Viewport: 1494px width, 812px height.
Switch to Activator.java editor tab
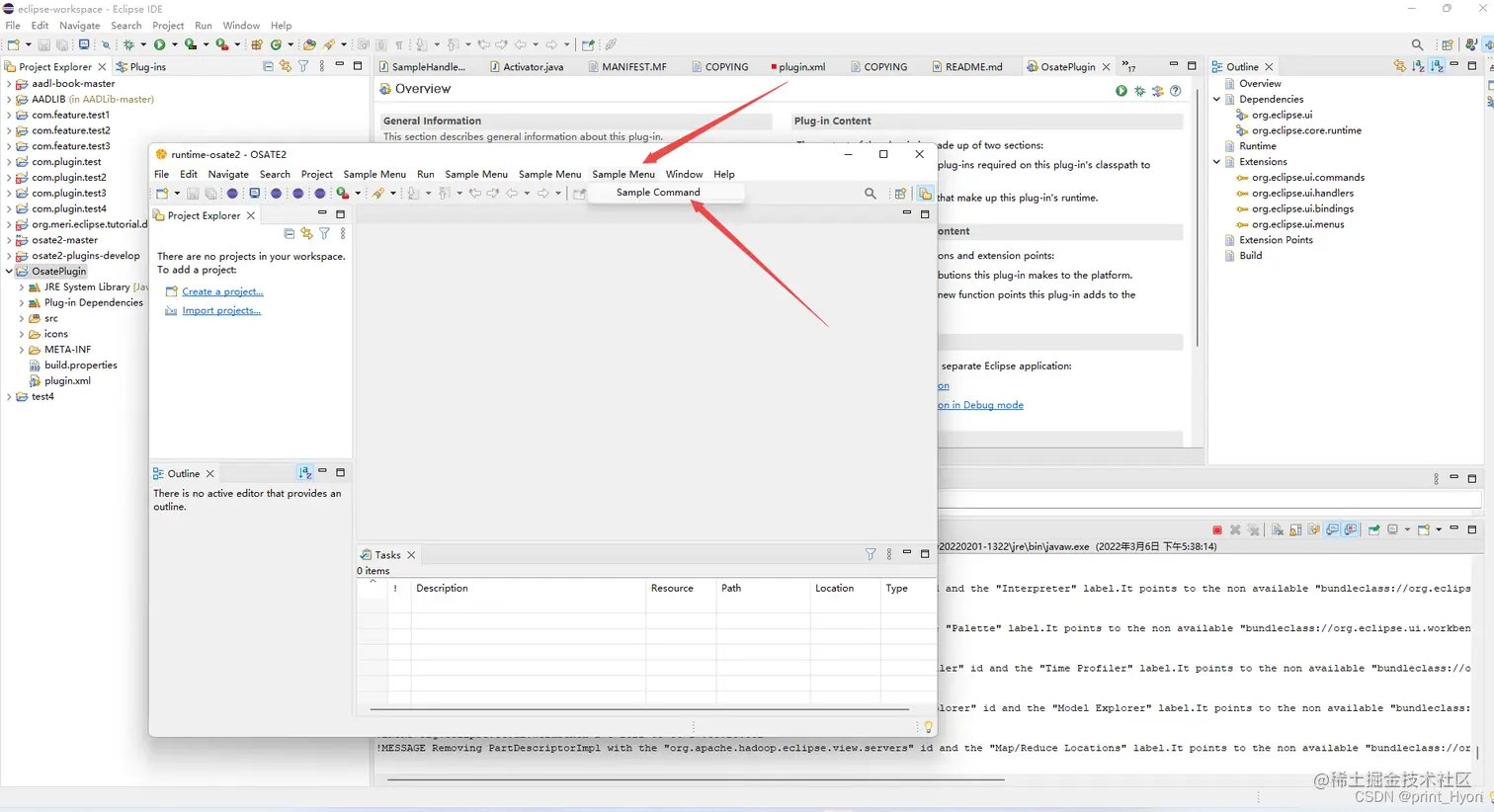[527, 67]
